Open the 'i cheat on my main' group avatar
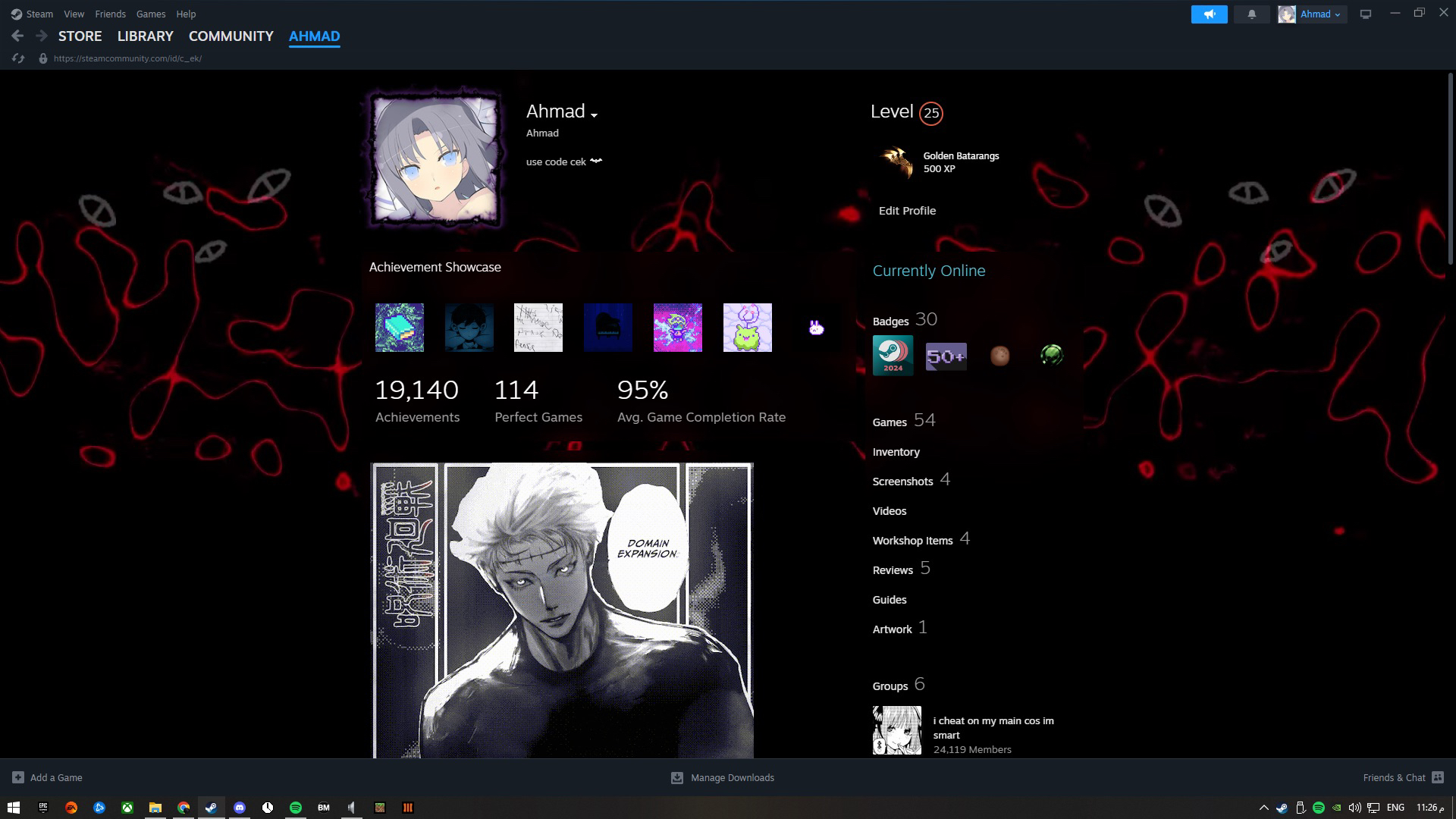This screenshot has width=1456, height=819. (897, 730)
